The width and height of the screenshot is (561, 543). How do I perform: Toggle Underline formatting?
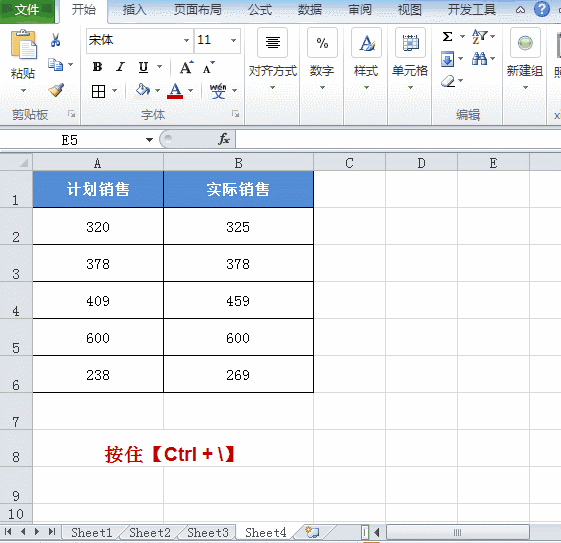[143, 67]
